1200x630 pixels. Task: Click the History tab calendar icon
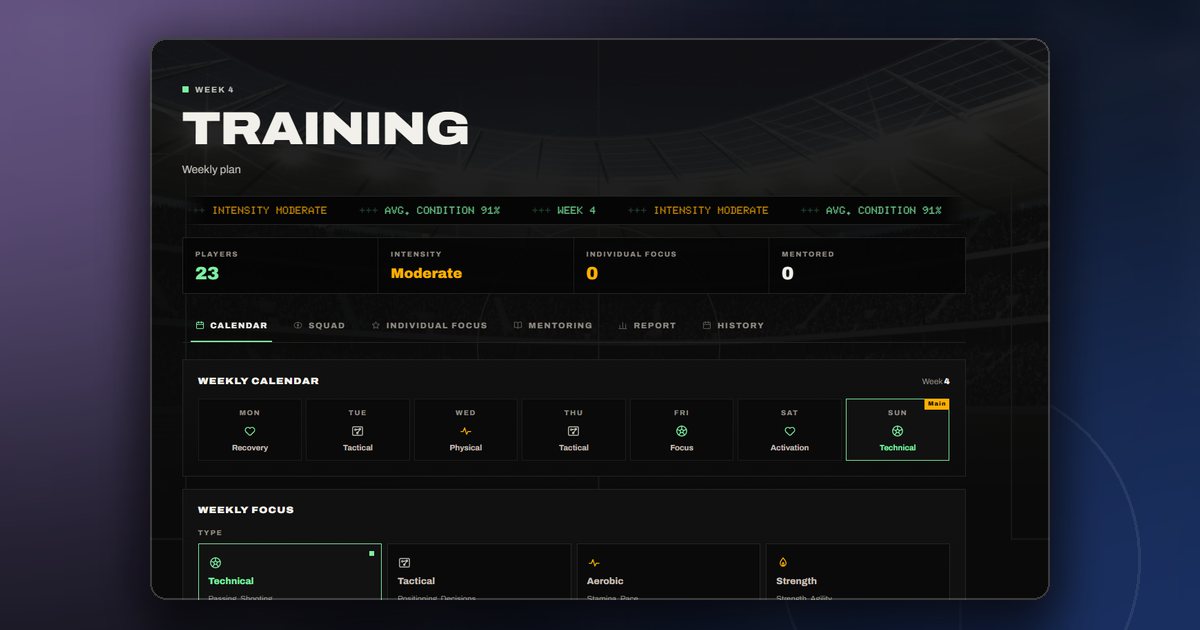coord(707,326)
